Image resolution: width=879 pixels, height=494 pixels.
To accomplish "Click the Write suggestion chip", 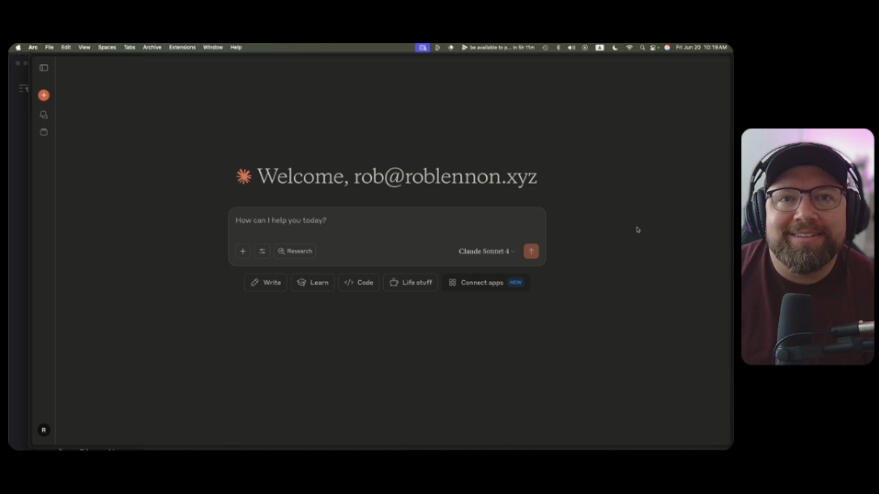I will (x=266, y=283).
